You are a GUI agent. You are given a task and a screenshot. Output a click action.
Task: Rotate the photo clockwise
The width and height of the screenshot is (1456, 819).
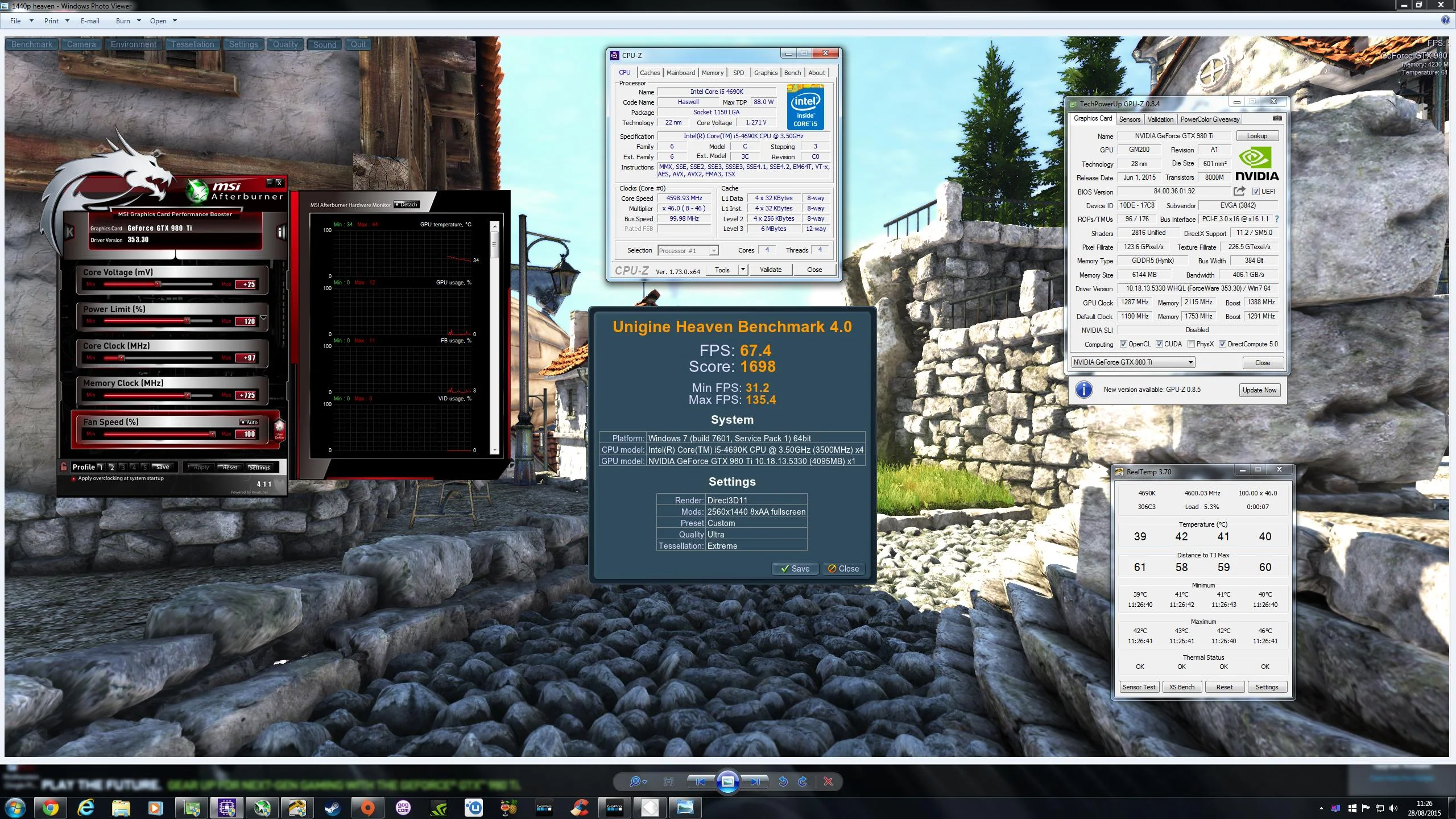point(803,781)
